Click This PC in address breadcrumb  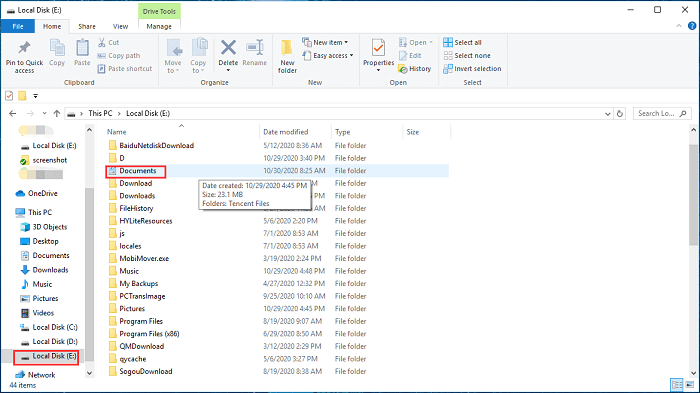point(100,113)
